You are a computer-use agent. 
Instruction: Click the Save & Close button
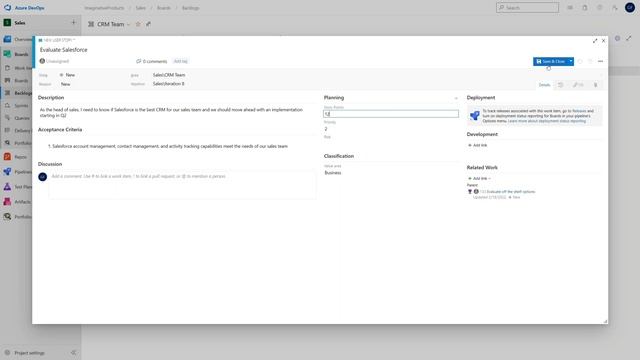click(550, 61)
